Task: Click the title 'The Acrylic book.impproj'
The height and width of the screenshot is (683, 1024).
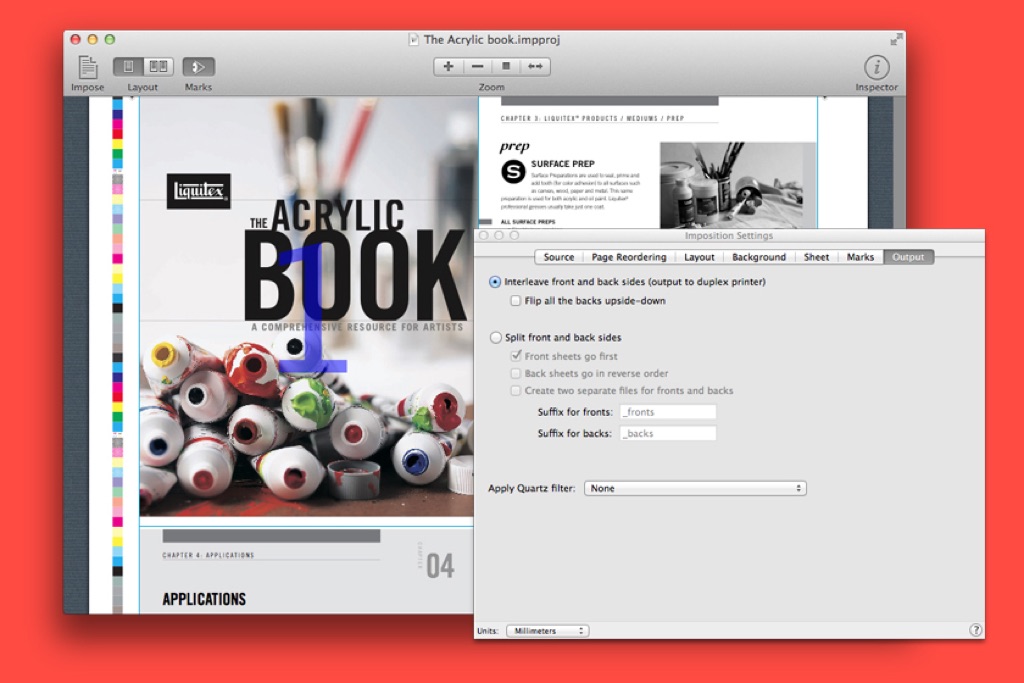Action: (492, 40)
